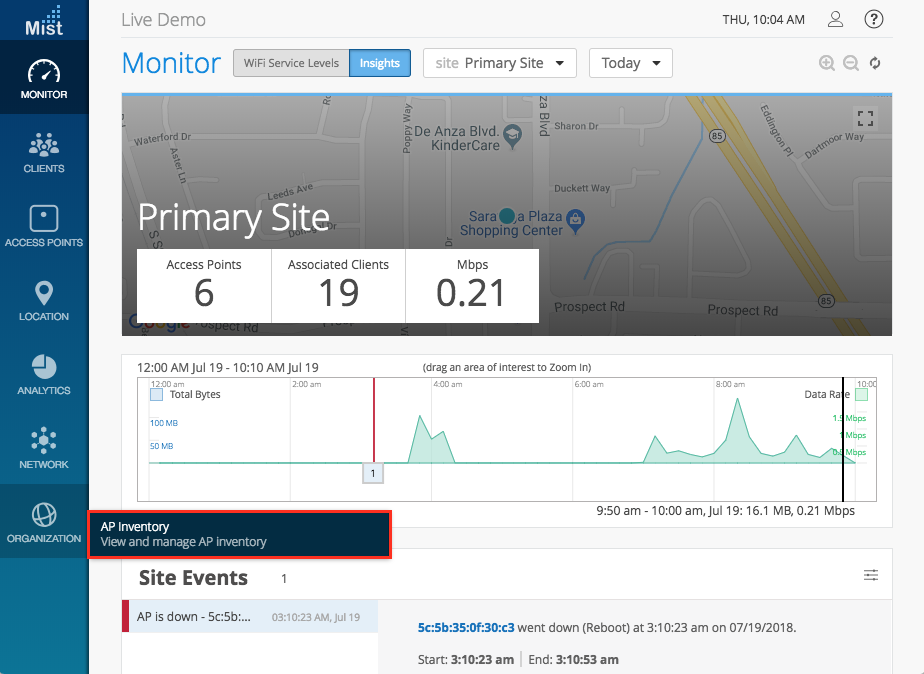The image size is (924, 674).
Task: Open the user account icon
Action: (x=836, y=19)
